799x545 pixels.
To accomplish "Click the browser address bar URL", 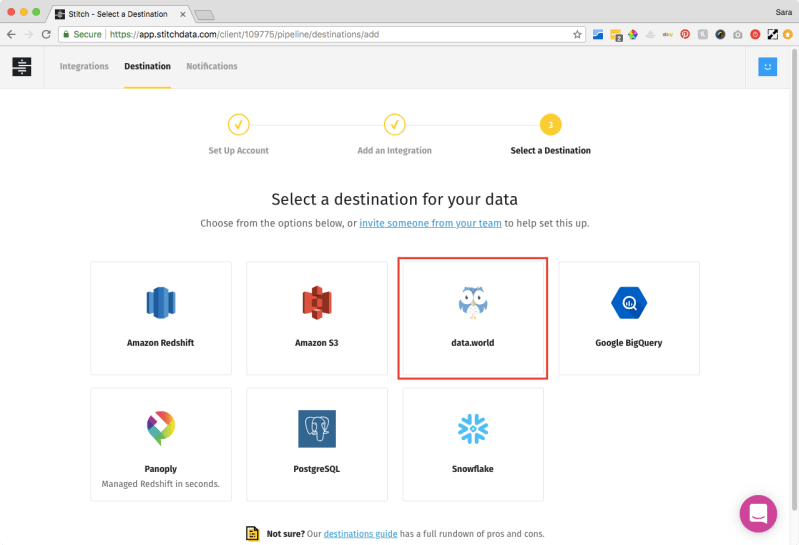I will [244, 34].
